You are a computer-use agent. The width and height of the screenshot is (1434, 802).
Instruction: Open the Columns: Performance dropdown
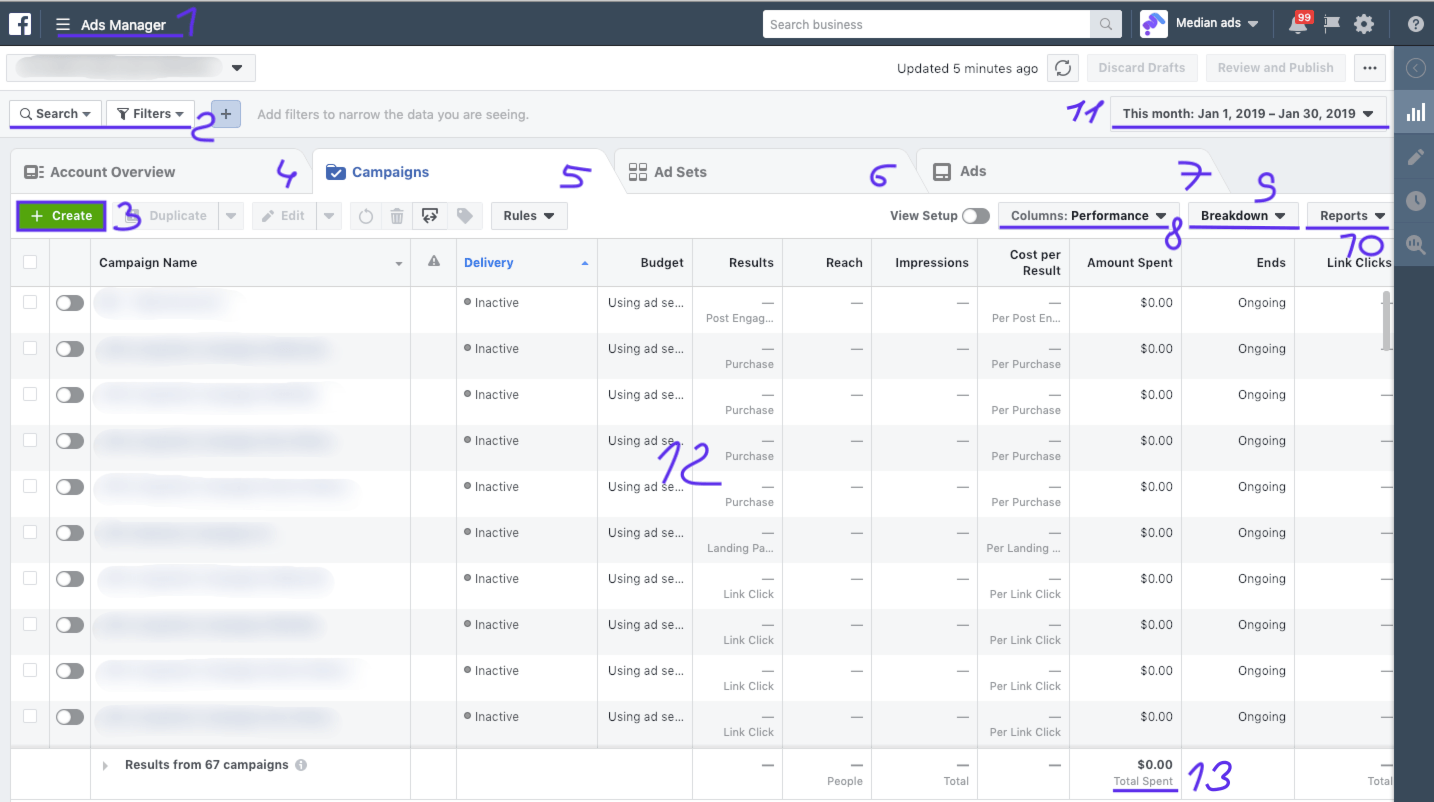pos(1088,215)
